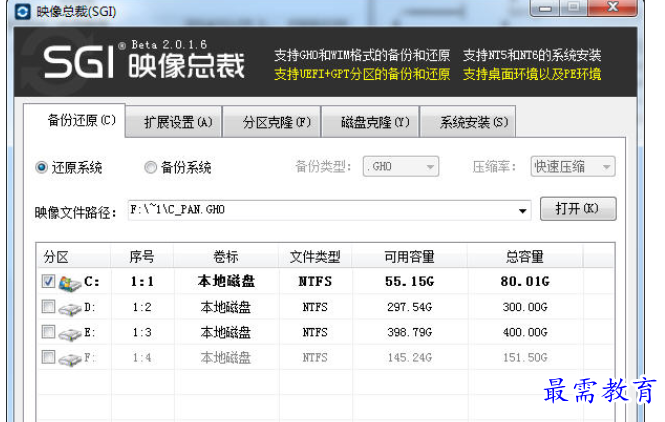Open the 压缩率 快速压缩 dropdown
This screenshot has width=665, height=422.
tap(573, 167)
